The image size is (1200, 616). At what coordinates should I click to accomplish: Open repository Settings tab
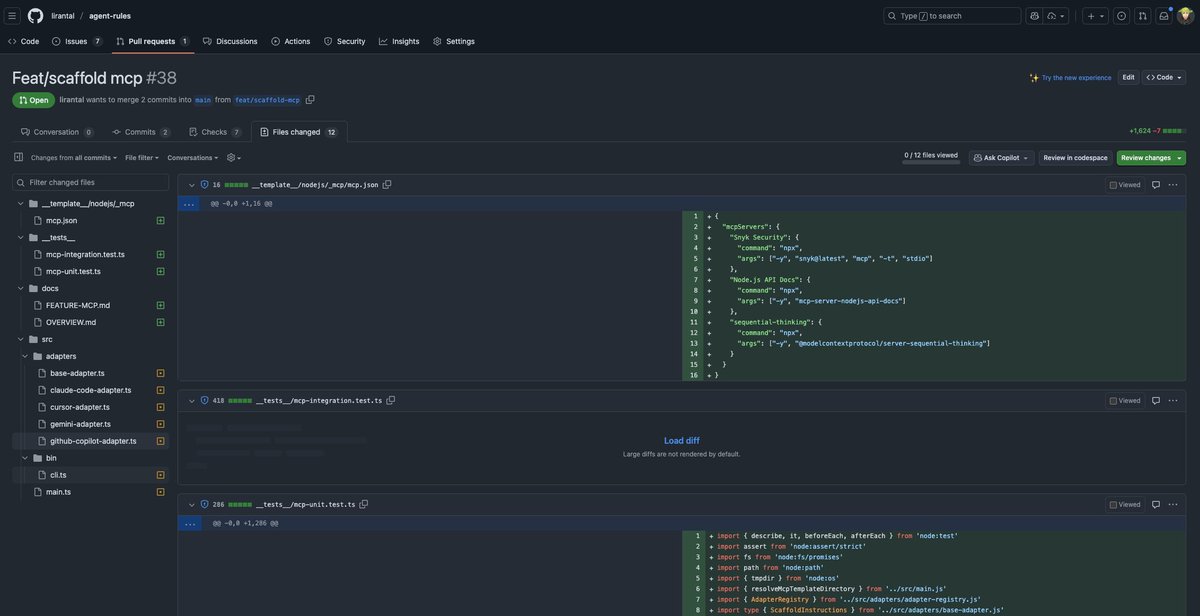click(x=454, y=41)
